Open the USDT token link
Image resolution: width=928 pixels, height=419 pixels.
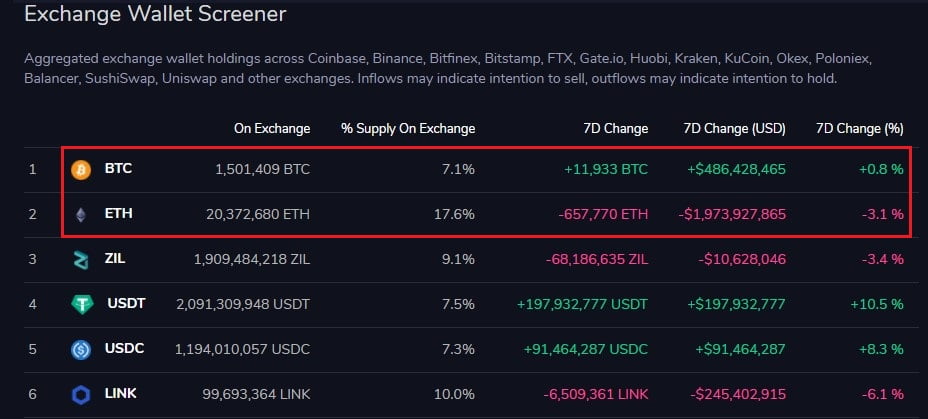pyautogui.click(x=126, y=304)
